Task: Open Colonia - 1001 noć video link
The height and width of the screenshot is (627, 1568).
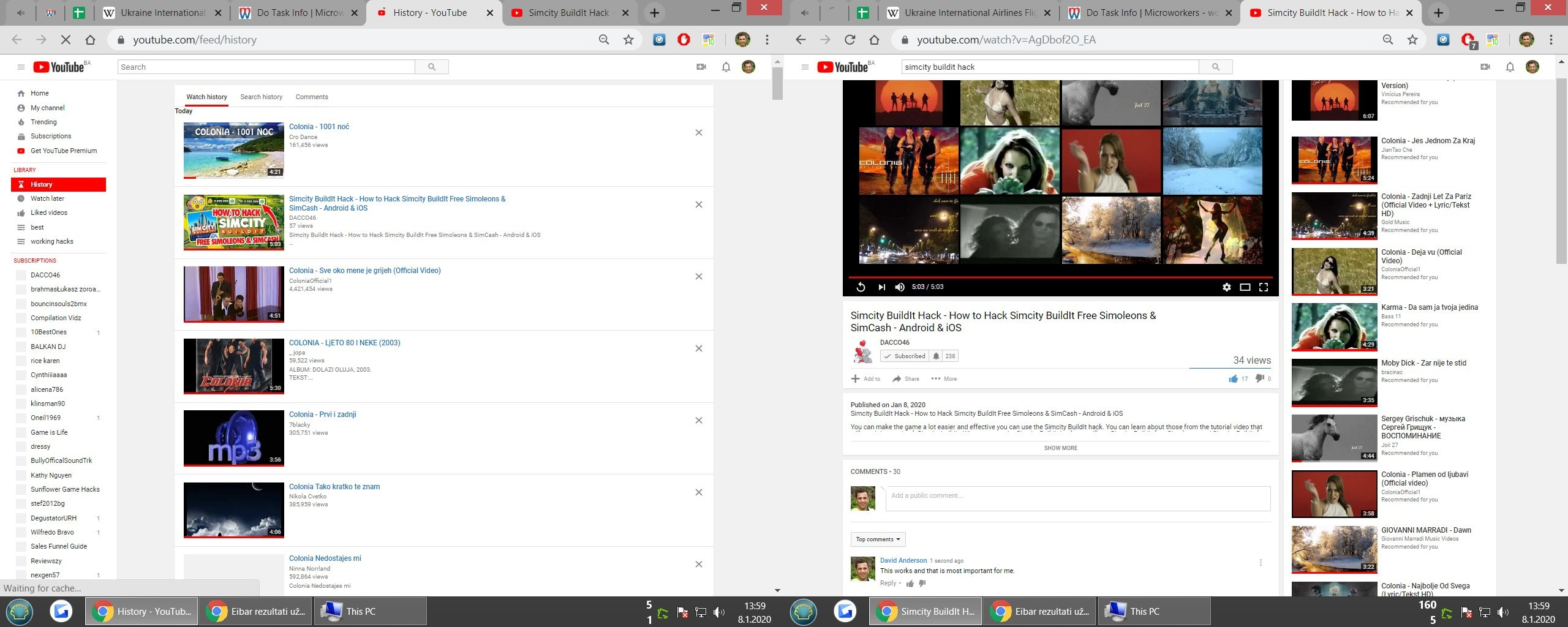Action: click(319, 127)
